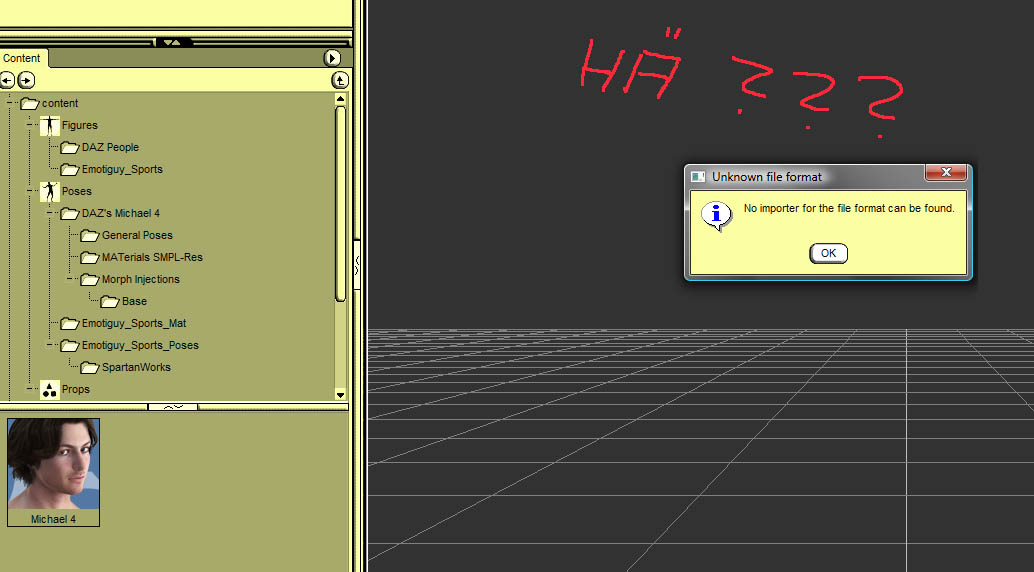Go forward with the right arrow button
The height and width of the screenshot is (572, 1034).
tap(26, 80)
